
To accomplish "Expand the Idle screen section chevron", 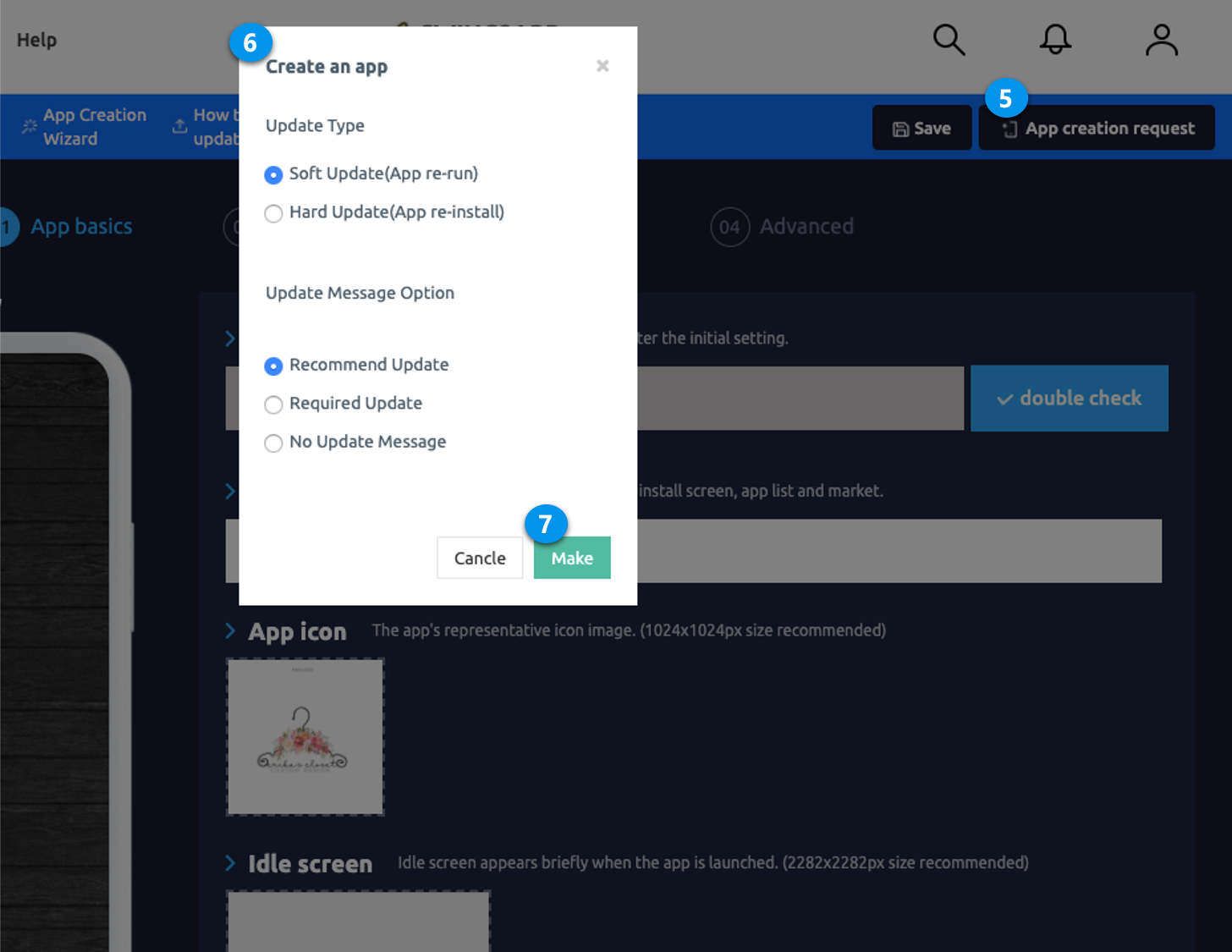I will (230, 863).
